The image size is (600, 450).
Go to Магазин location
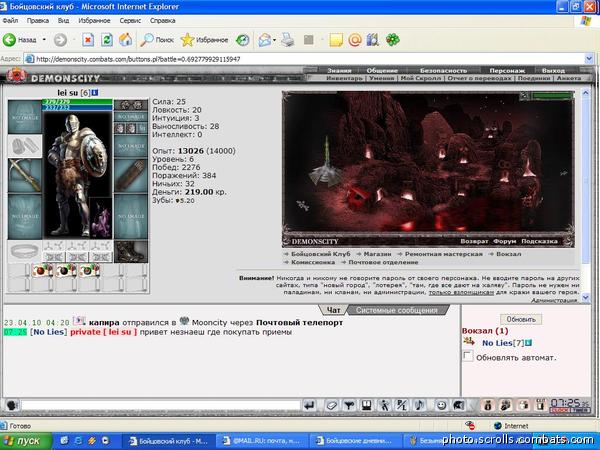coord(377,254)
